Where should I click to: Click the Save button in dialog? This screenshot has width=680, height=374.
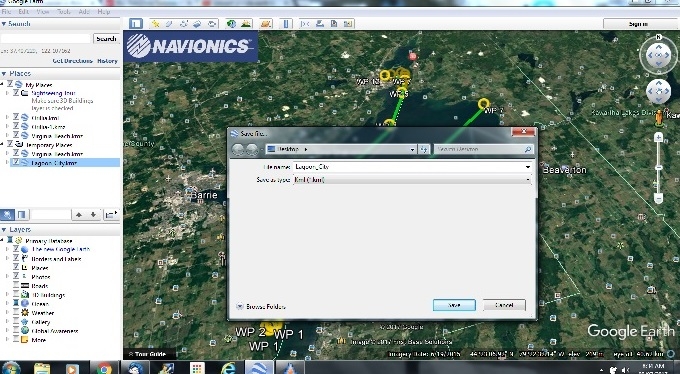pos(454,305)
